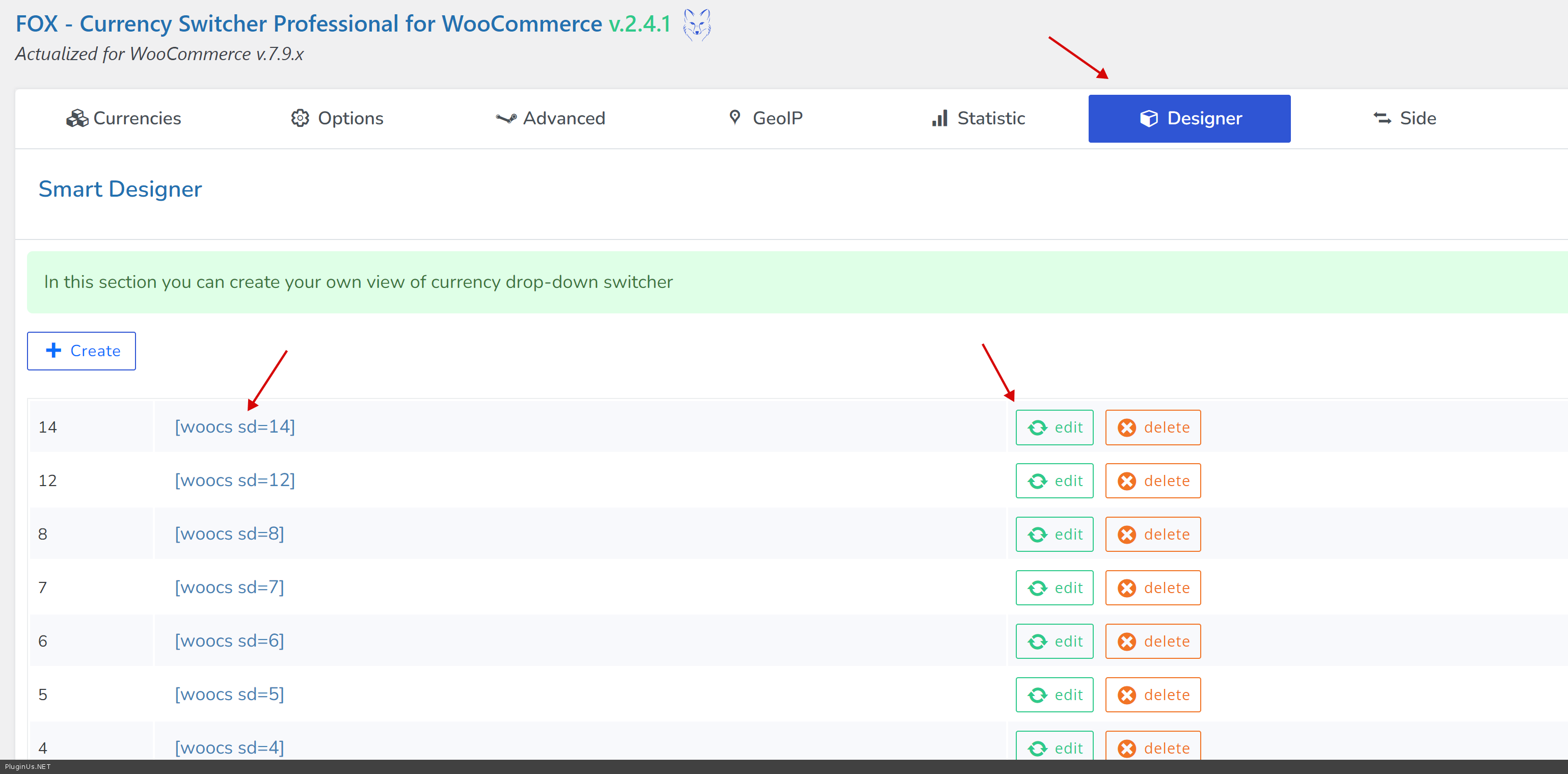The height and width of the screenshot is (774, 1568).
Task: Open the Currencies tab
Action: [x=124, y=118]
